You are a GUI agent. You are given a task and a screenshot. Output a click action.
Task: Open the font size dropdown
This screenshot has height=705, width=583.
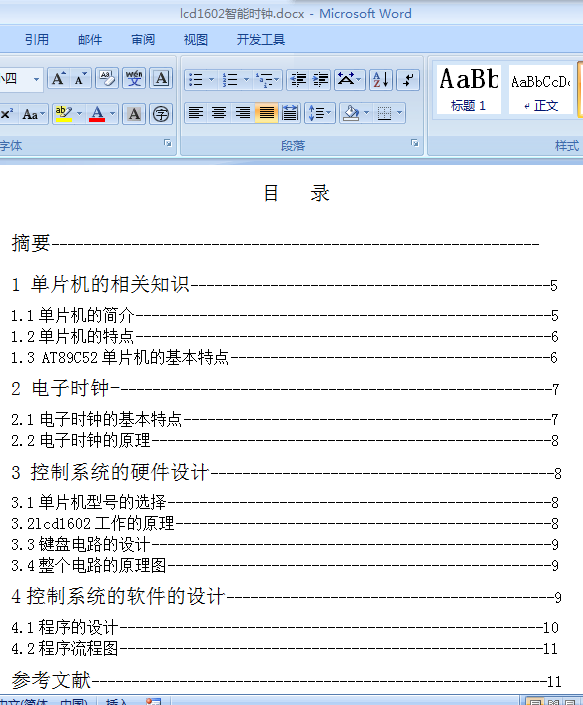[x=36, y=80]
